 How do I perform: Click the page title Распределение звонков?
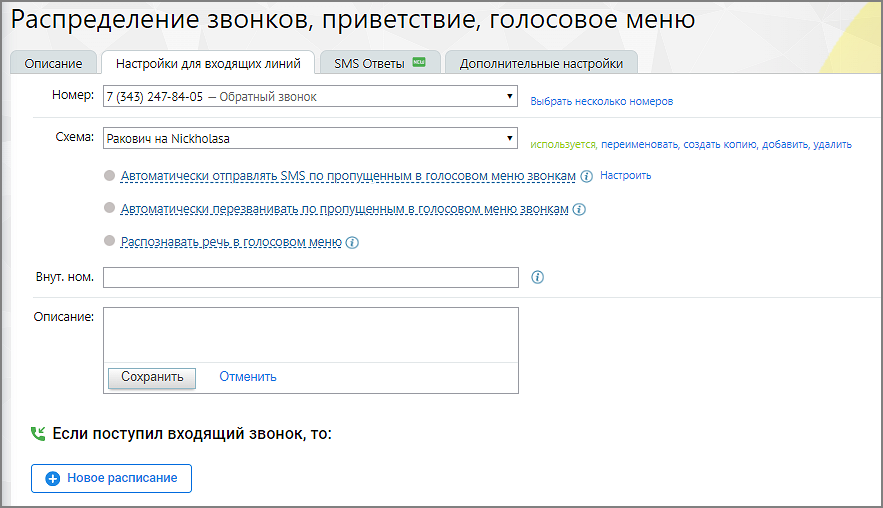(x=353, y=20)
